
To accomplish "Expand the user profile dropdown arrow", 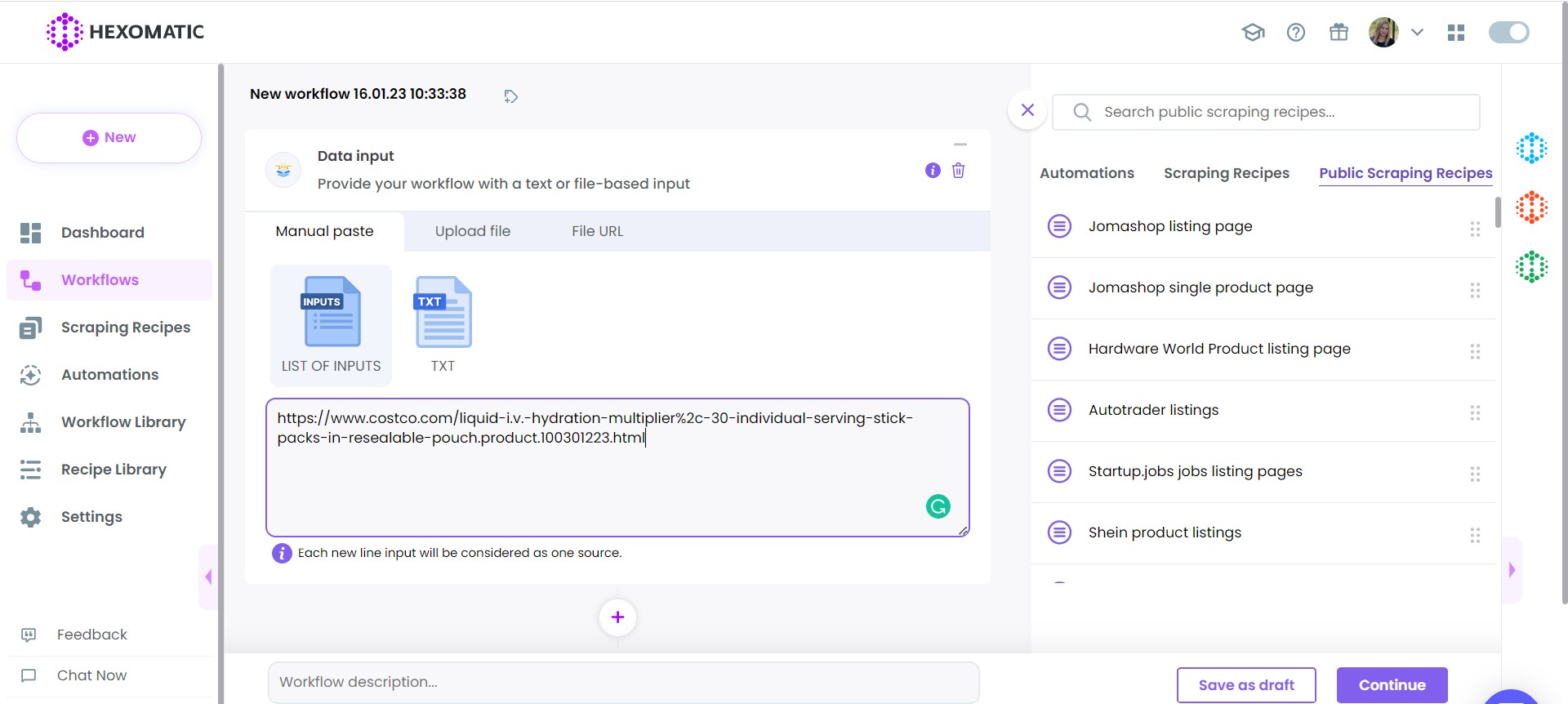I will click(x=1417, y=33).
